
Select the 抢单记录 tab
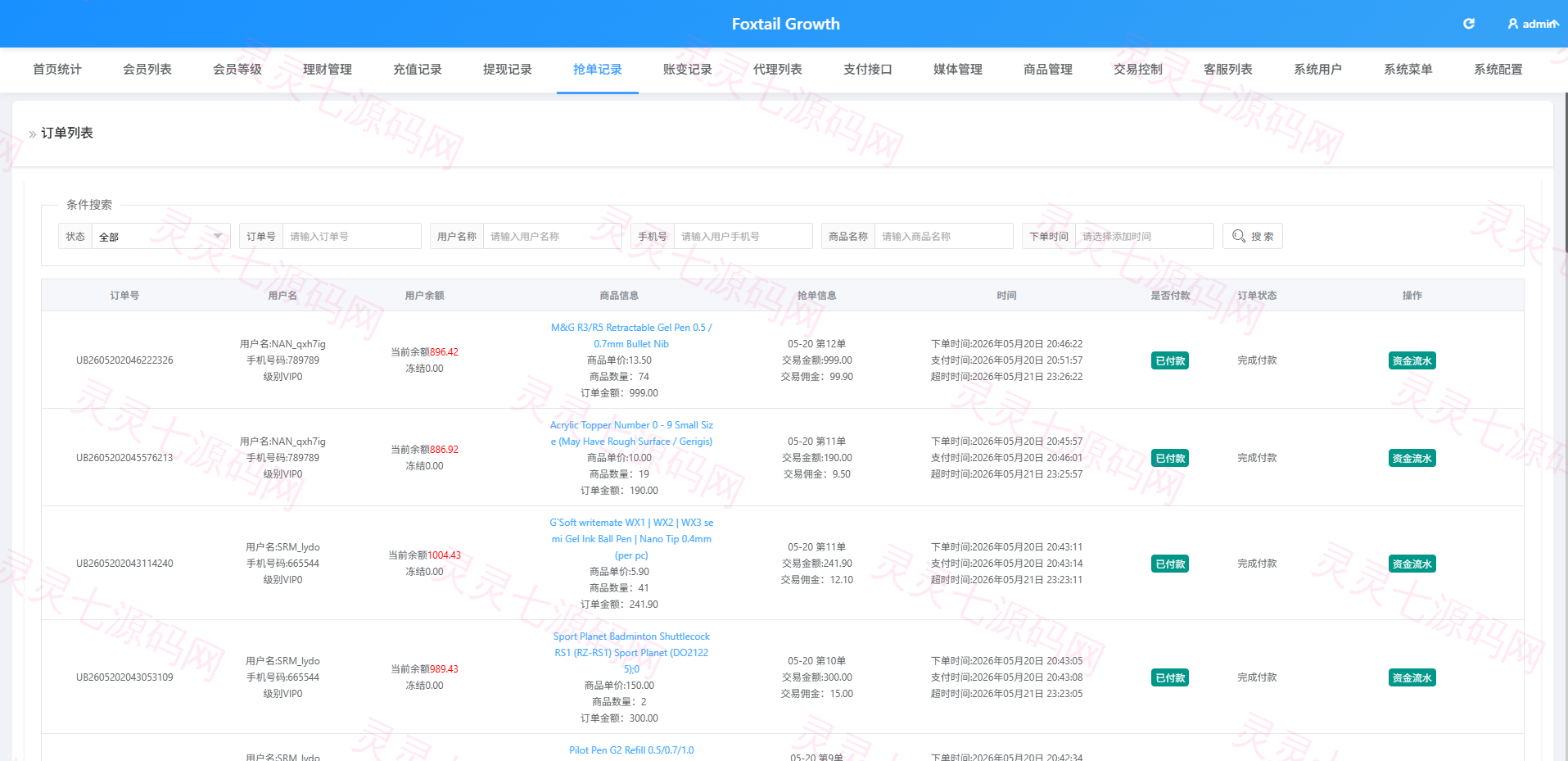tap(598, 70)
